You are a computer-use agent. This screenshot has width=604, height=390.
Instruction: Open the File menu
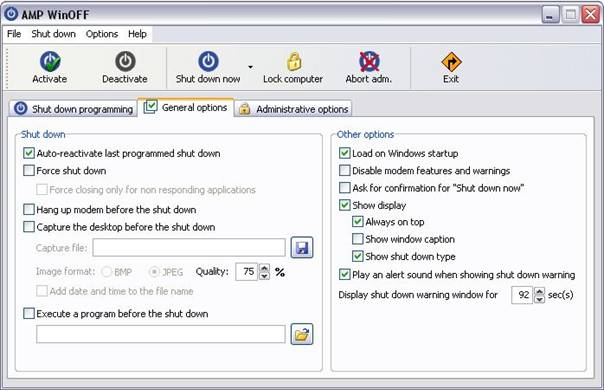point(14,34)
